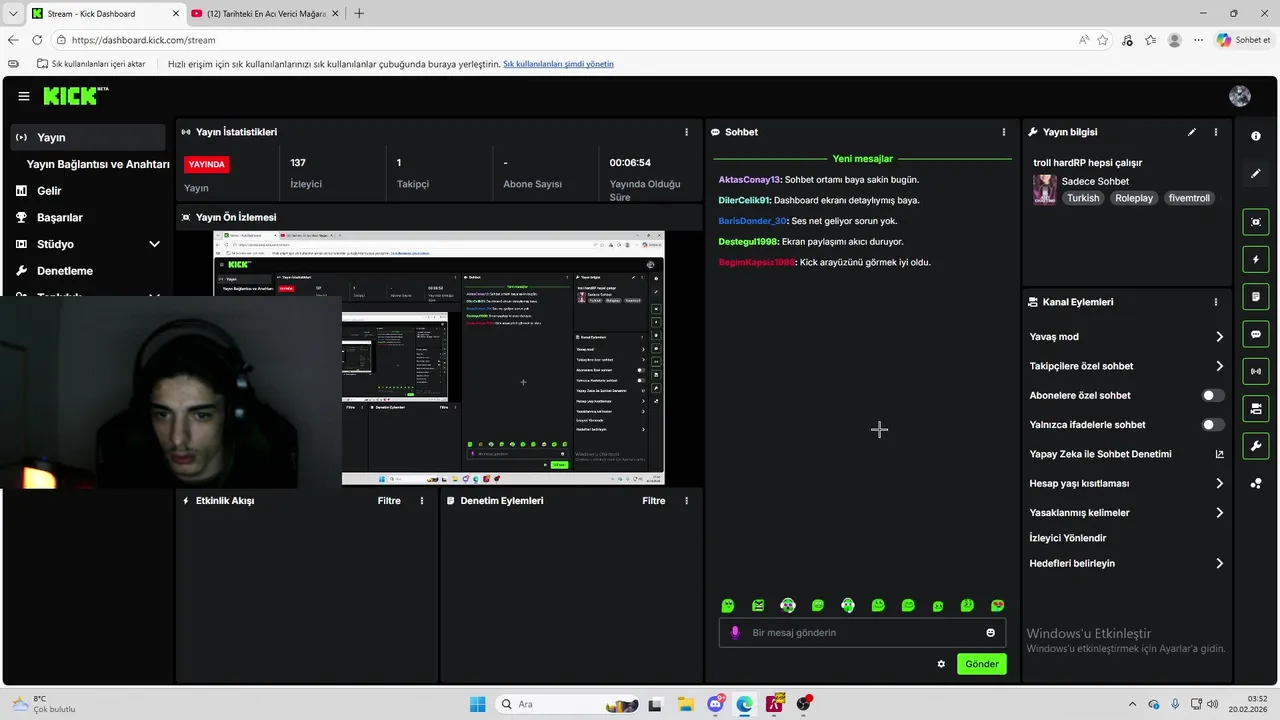Open OBS Studio icon on taskbar
This screenshot has height=720, width=1280.
803,704
